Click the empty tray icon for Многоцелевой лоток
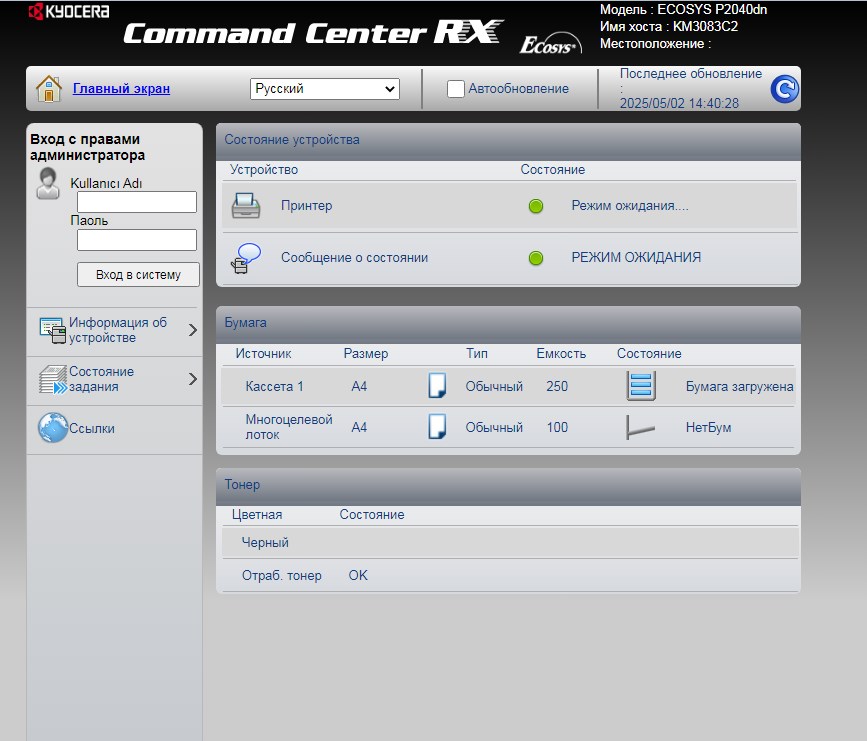Viewport: 867px width, 741px height. tap(640, 427)
